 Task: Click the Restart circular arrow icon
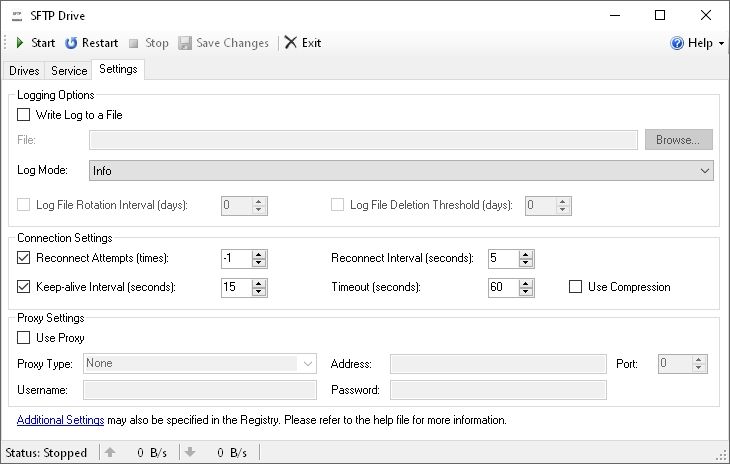click(71, 43)
